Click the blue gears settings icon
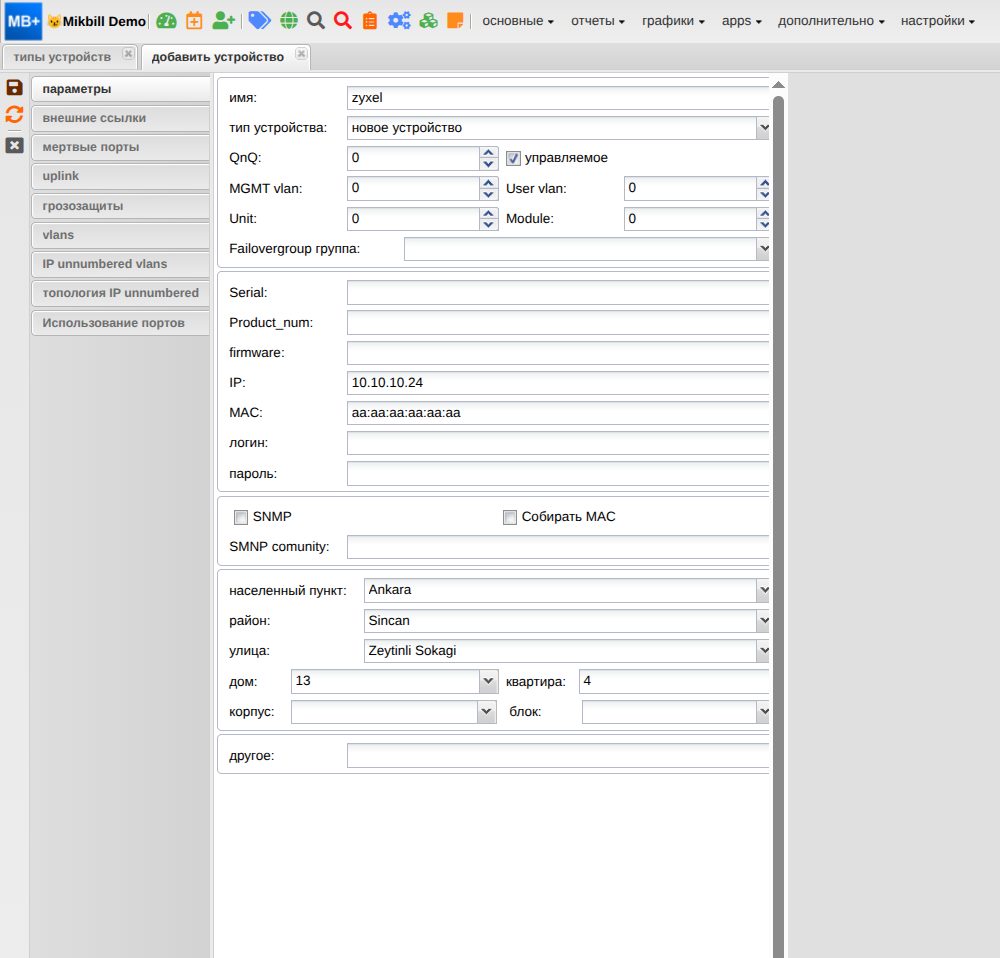 (x=399, y=20)
